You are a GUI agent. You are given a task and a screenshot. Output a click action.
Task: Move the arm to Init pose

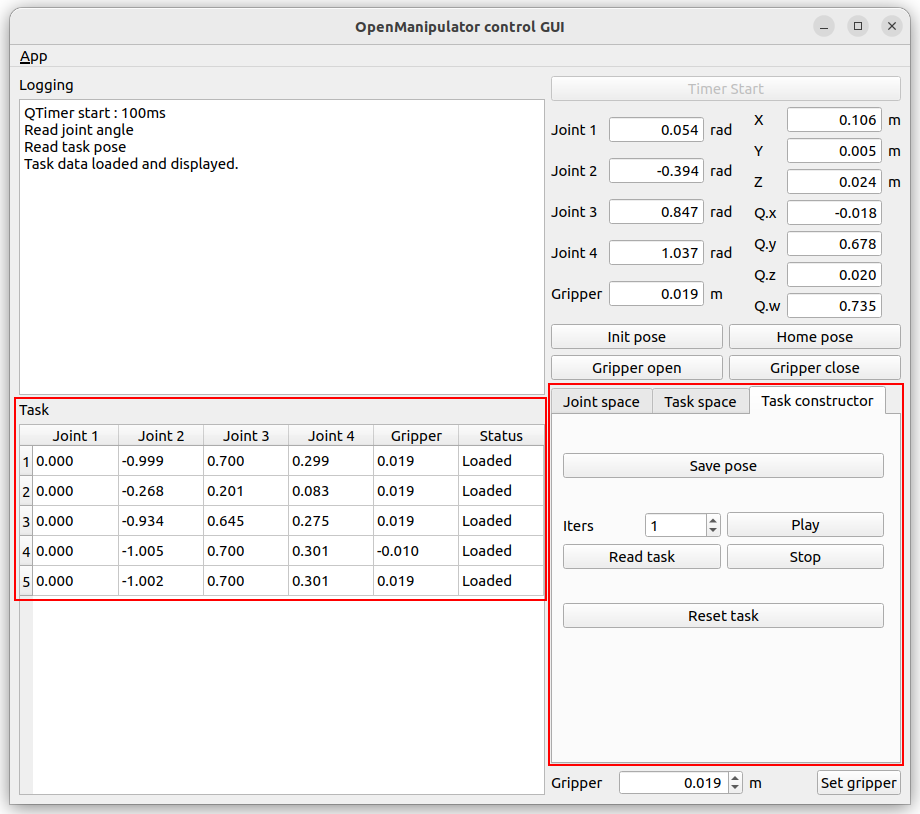point(636,337)
